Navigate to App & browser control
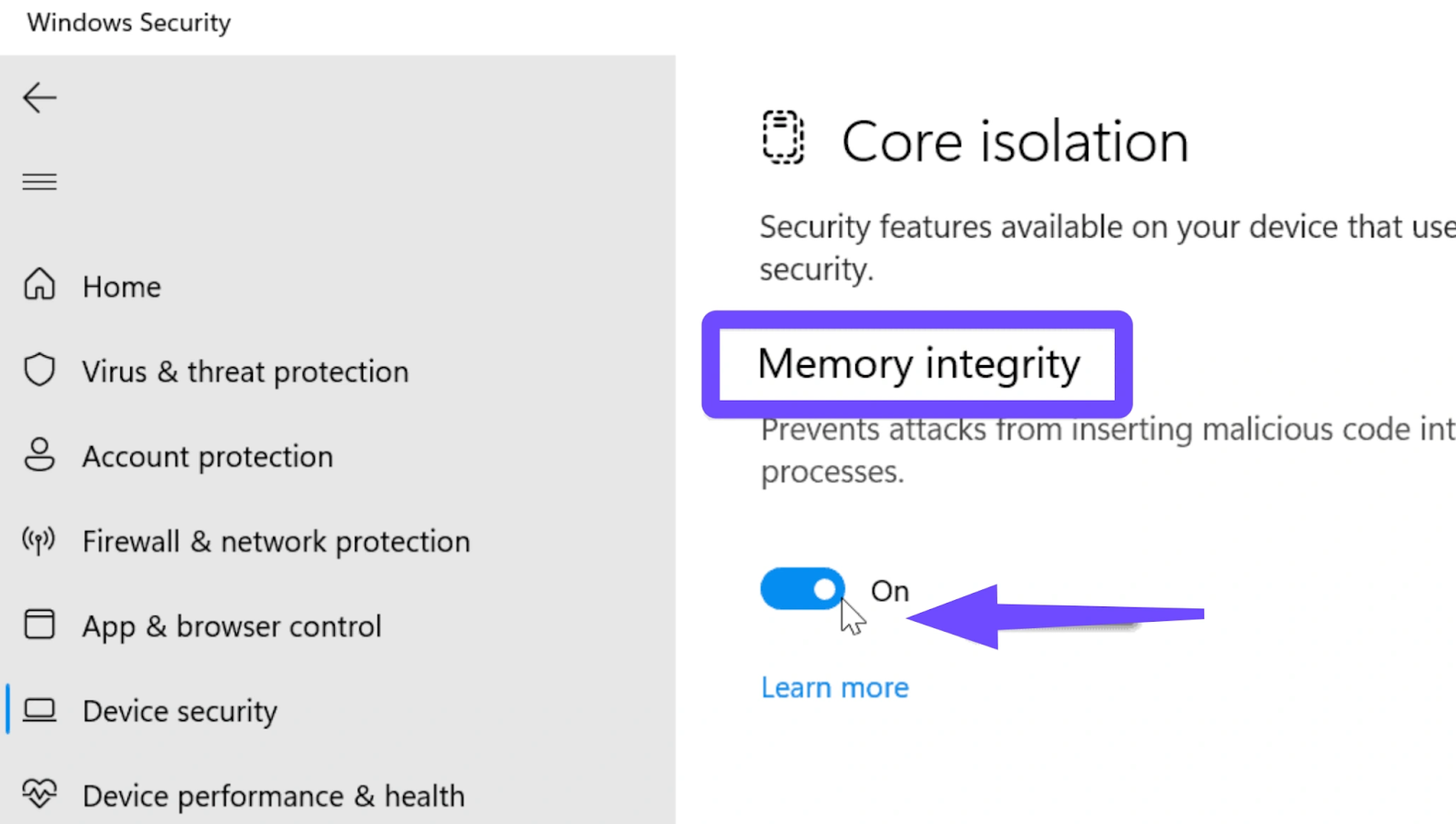Viewport: 1456px width, 824px height. pos(232,626)
